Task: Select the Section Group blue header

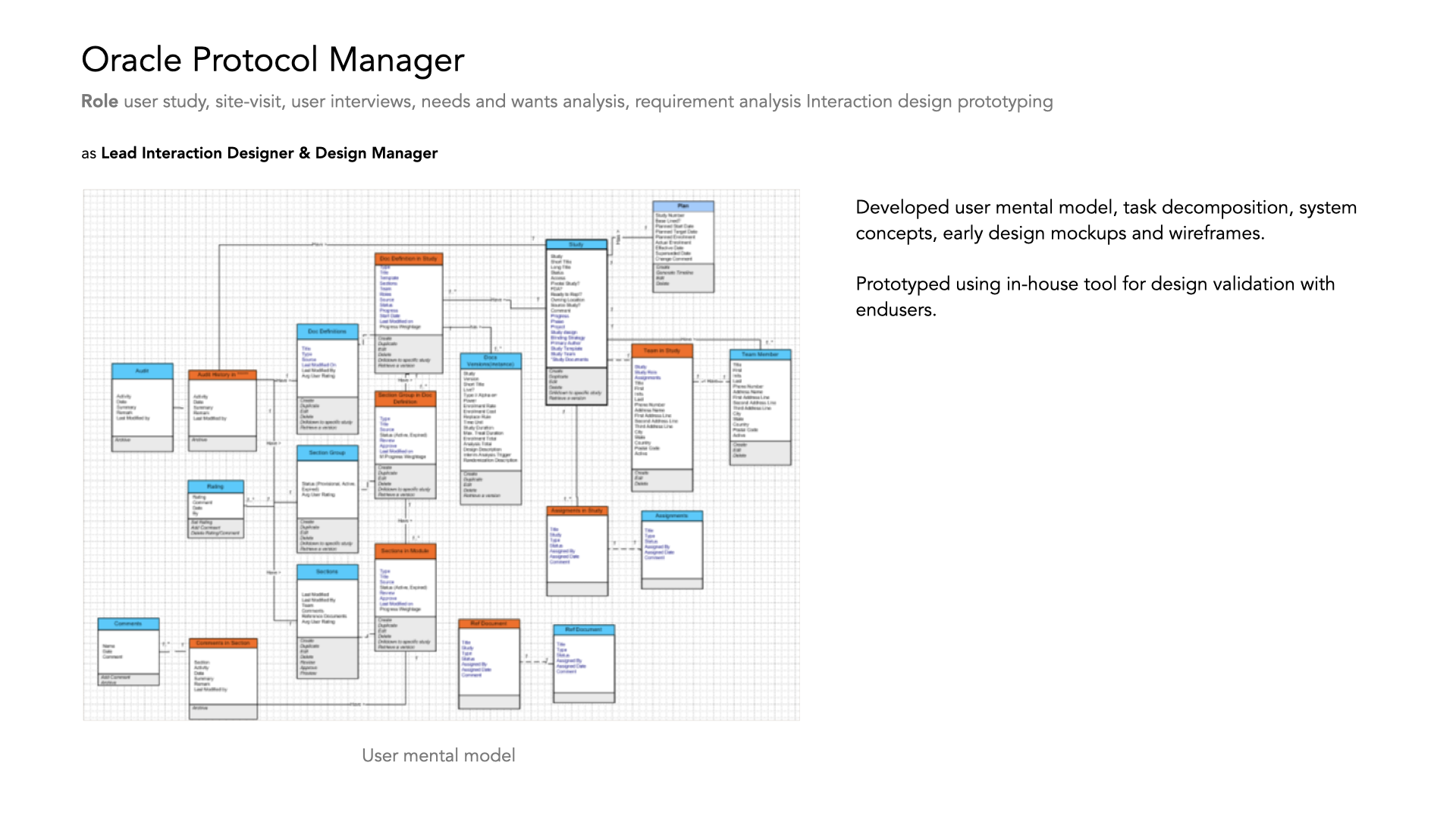Action: [327, 452]
